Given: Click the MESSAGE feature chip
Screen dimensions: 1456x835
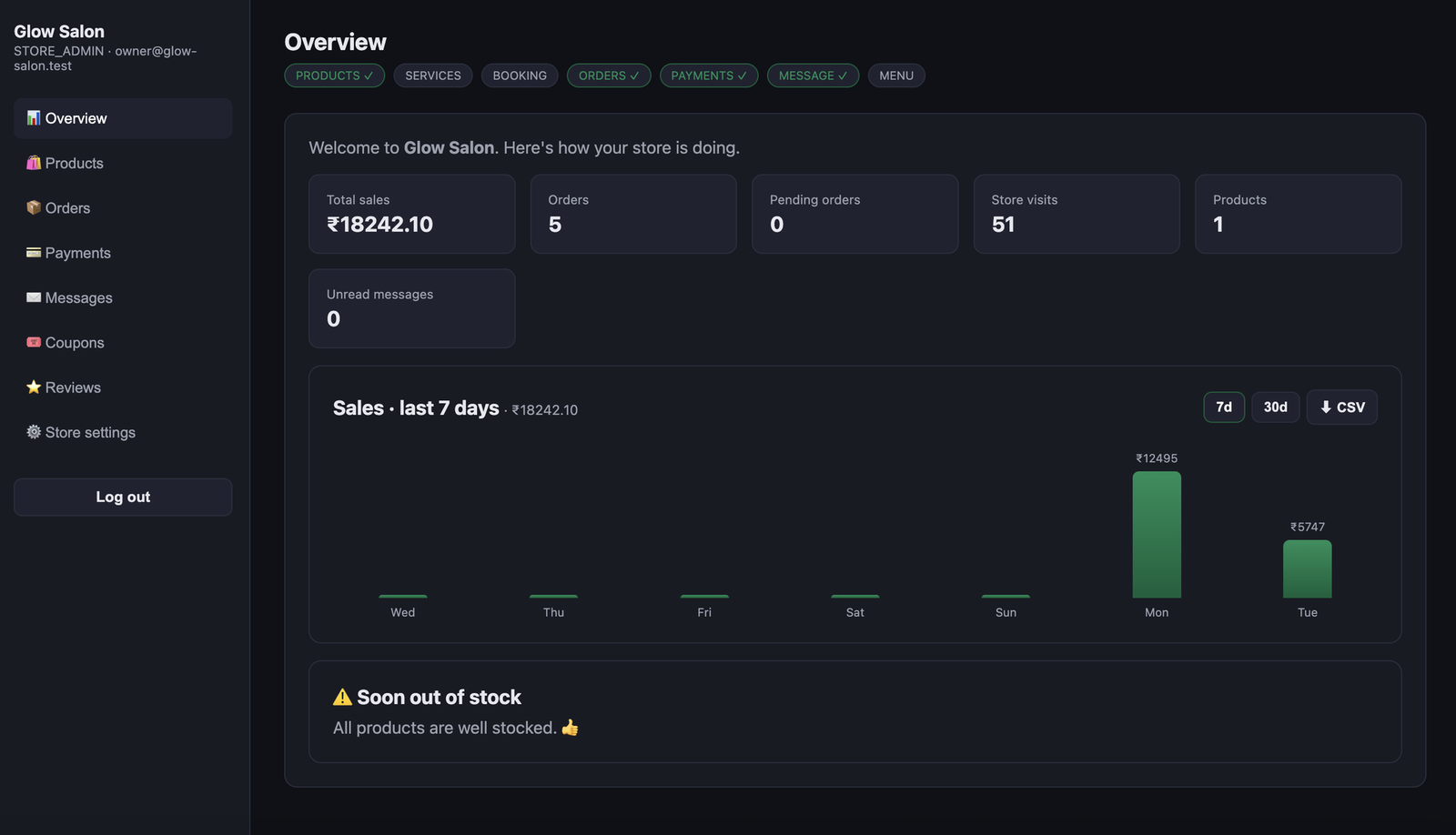Looking at the screenshot, I should tap(813, 75).
